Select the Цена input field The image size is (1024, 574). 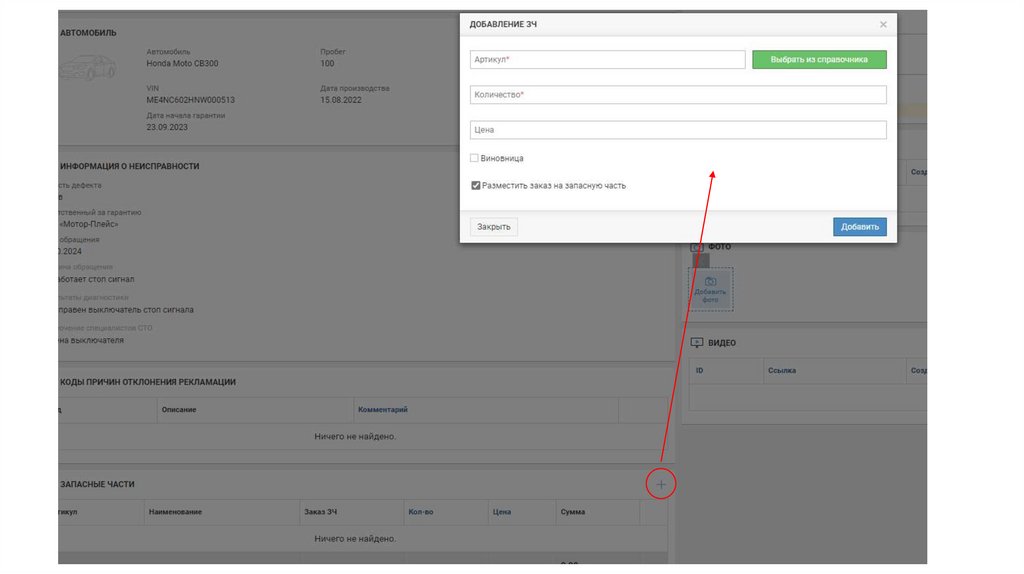point(678,130)
